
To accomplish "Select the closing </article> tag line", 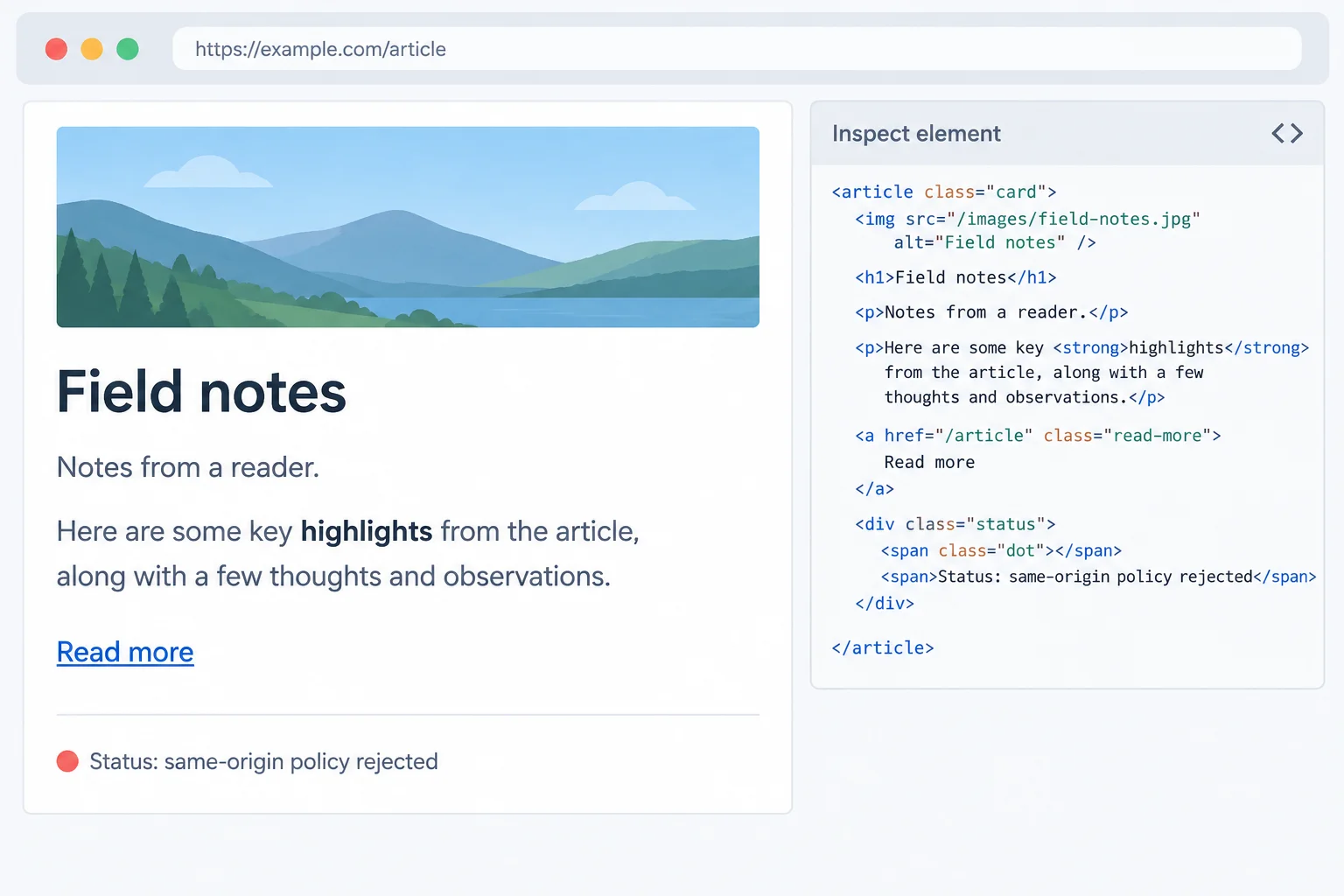I will click(883, 647).
